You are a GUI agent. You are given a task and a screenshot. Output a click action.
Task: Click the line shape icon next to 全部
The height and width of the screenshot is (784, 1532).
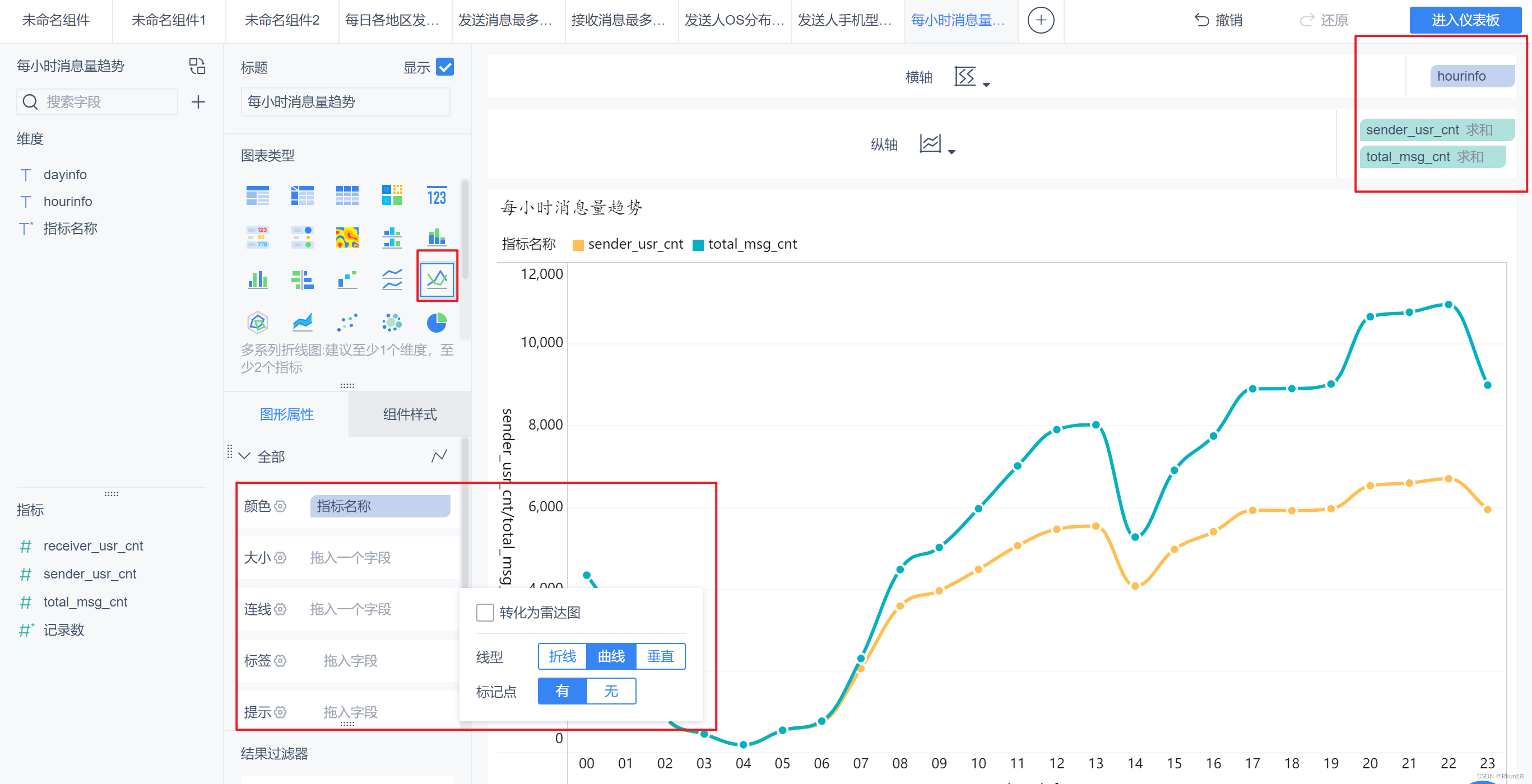(439, 456)
